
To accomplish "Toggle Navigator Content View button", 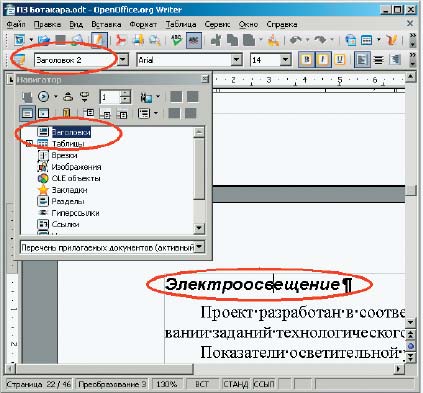I will [43, 114].
